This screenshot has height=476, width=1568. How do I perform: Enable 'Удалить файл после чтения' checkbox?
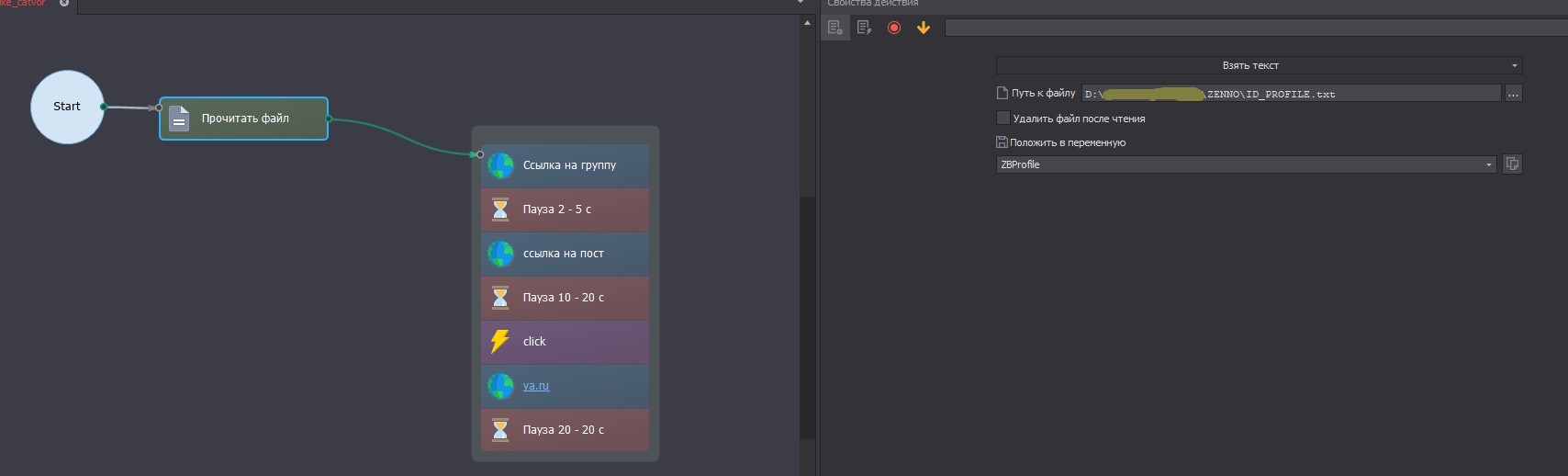pyautogui.click(x=1003, y=118)
